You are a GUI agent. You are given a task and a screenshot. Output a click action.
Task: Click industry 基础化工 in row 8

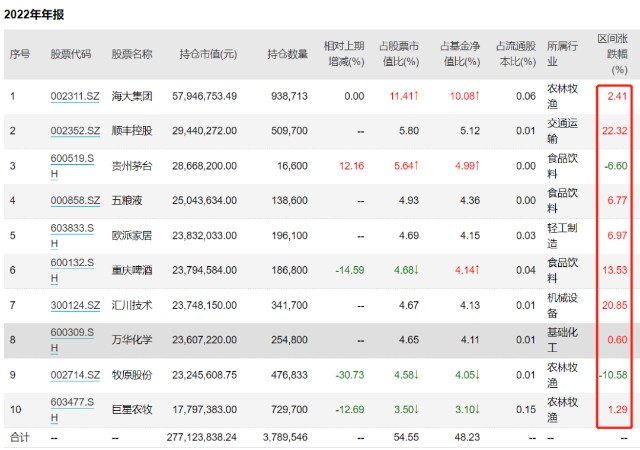click(x=562, y=340)
